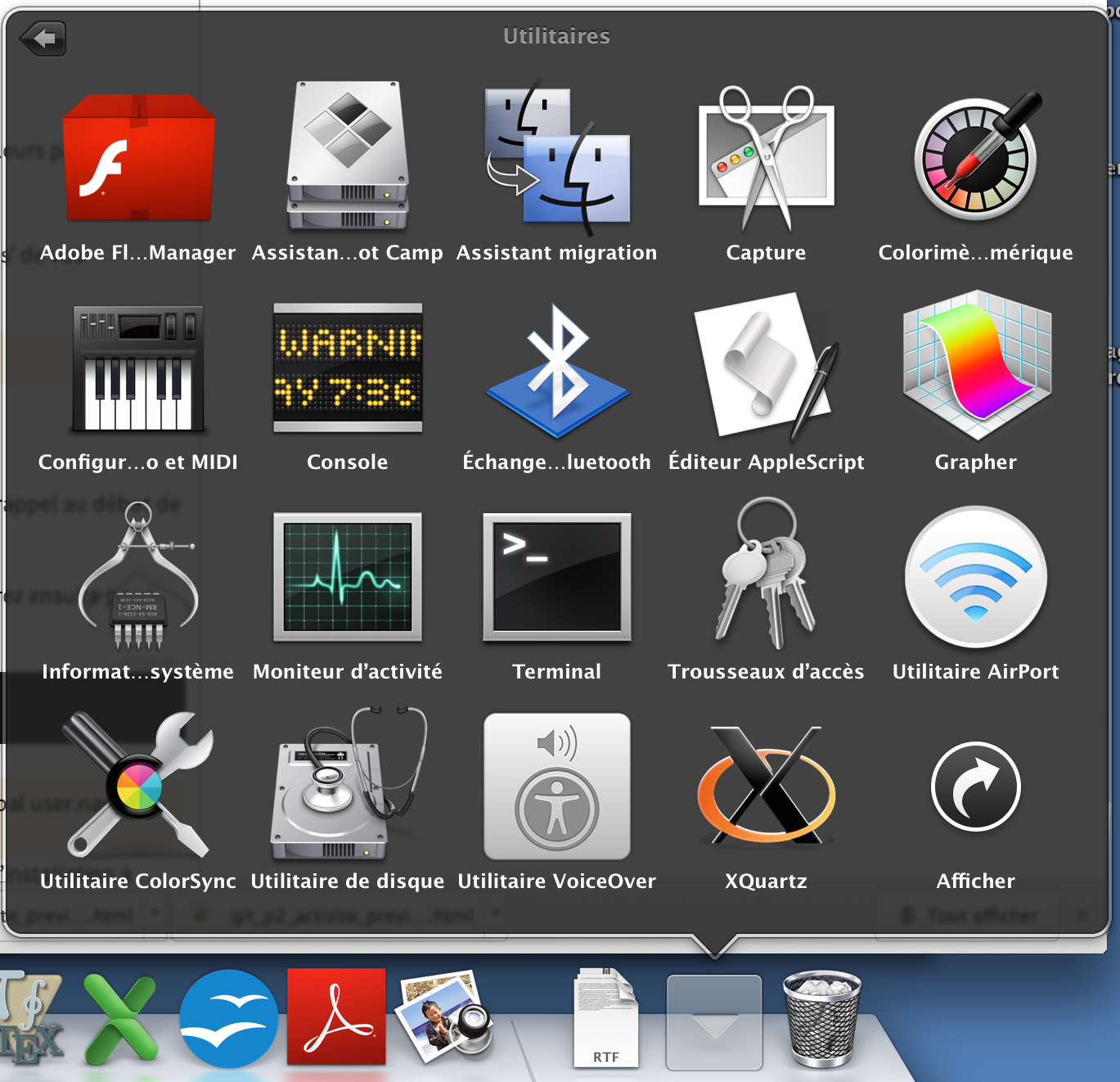Click the "Assistant migration" label

557,254
